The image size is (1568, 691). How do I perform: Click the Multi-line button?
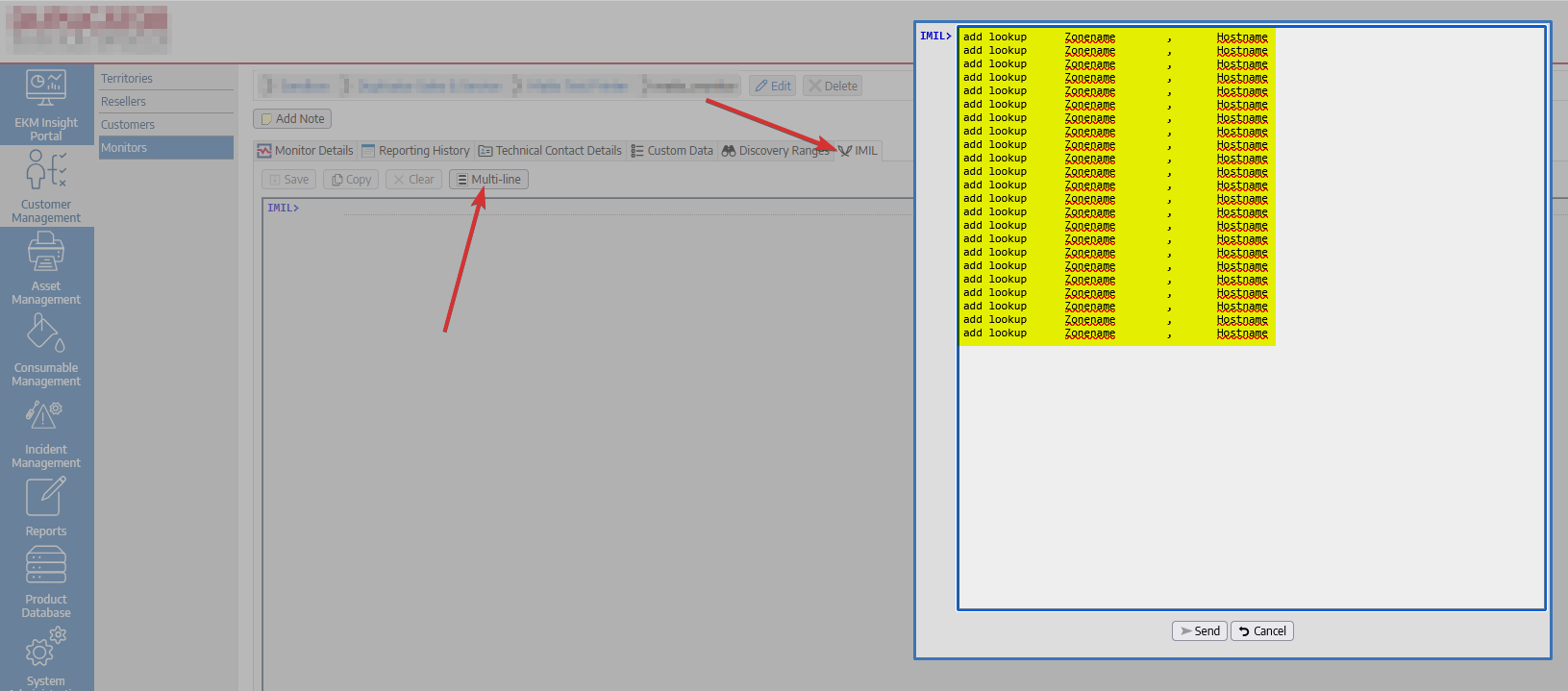pyautogui.click(x=488, y=180)
